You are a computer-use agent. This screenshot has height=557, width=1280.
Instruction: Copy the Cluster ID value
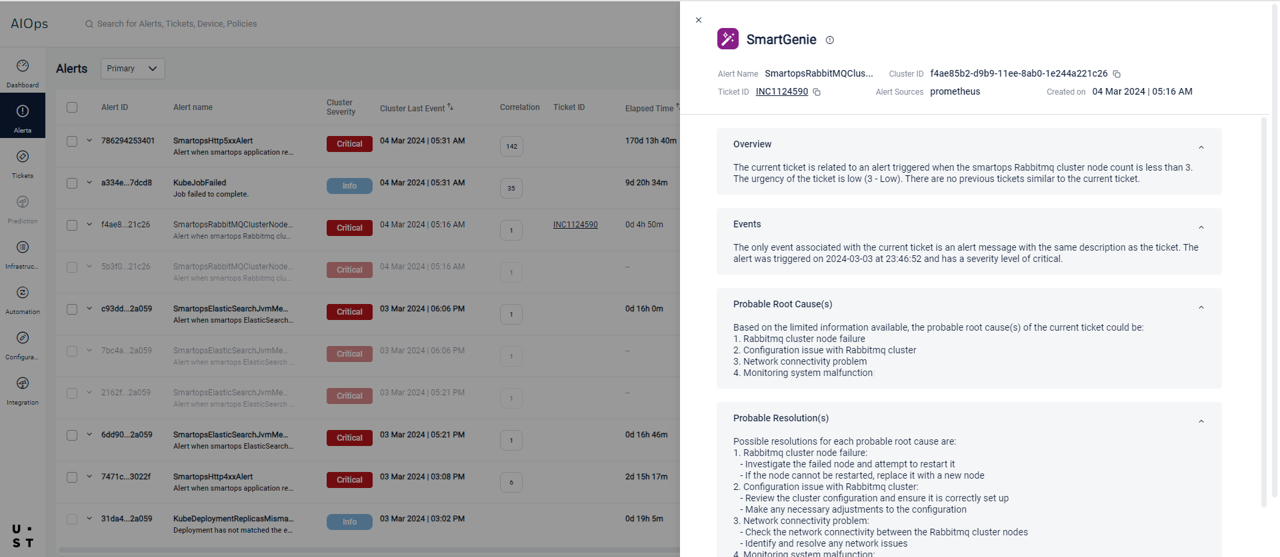point(1117,74)
